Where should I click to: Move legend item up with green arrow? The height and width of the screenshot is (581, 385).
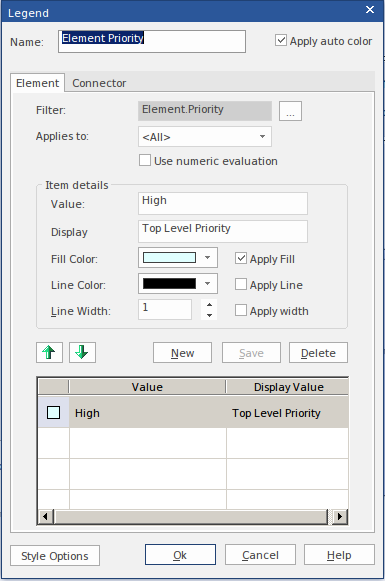coord(50,352)
